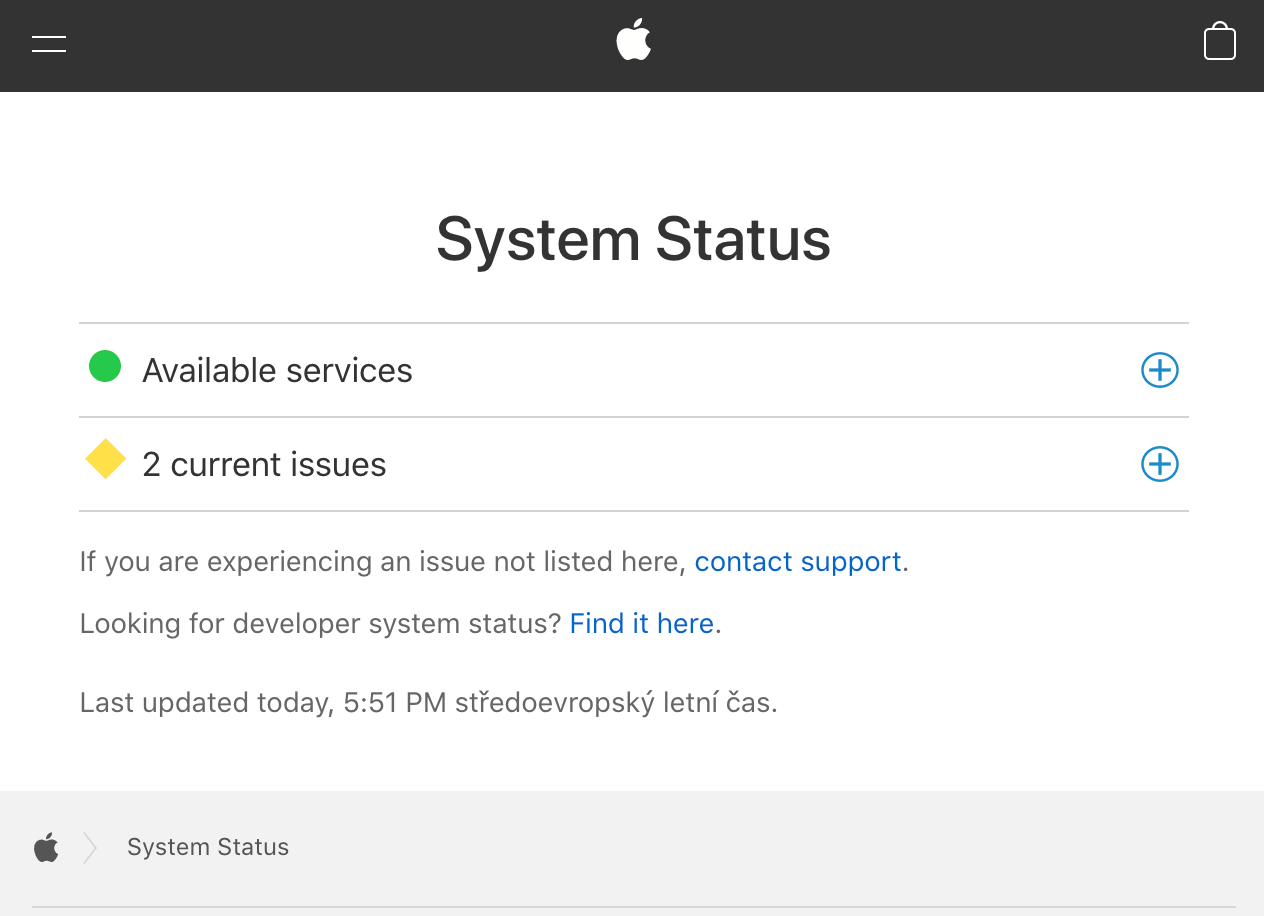
Task: Click the 'Last updated today' text
Action: (x=205, y=703)
